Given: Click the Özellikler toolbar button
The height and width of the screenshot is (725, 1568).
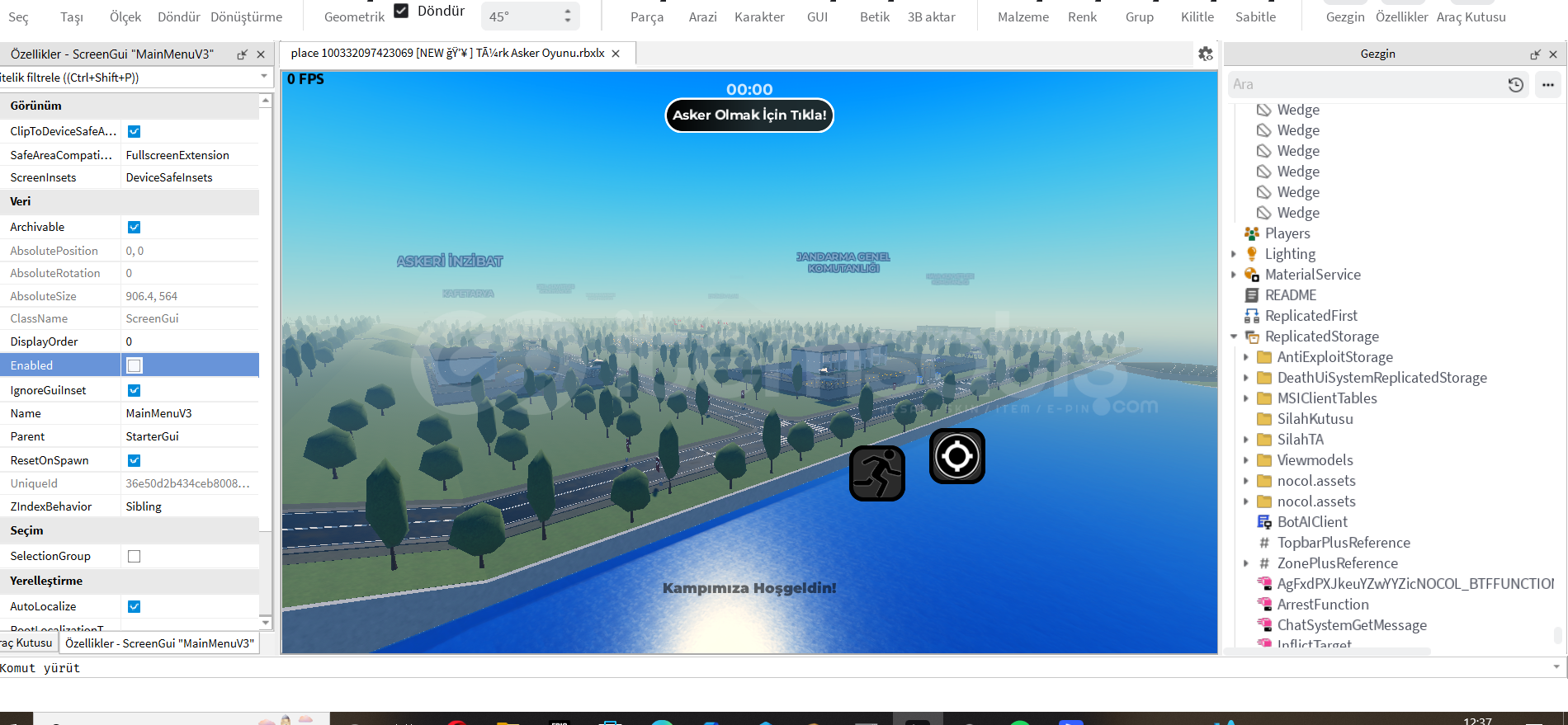Looking at the screenshot, I should click(1401, 16).
